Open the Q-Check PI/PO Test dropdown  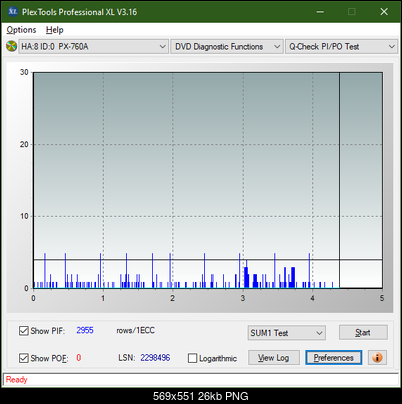point(341,47)
